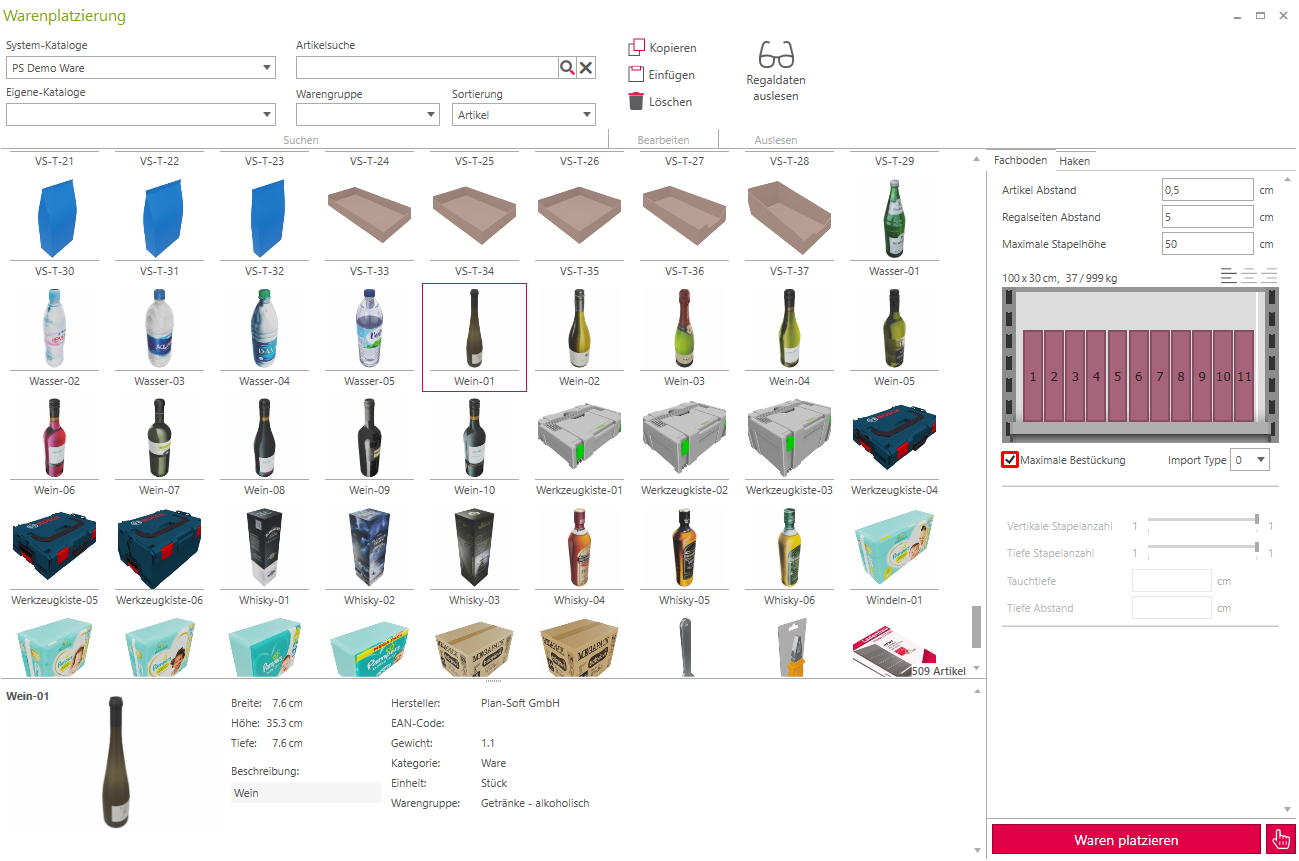Viewport: 1299px width, 861px height.
Task: Select right alignment icon above shelf preview
Action: click(x=1270, y=276)
